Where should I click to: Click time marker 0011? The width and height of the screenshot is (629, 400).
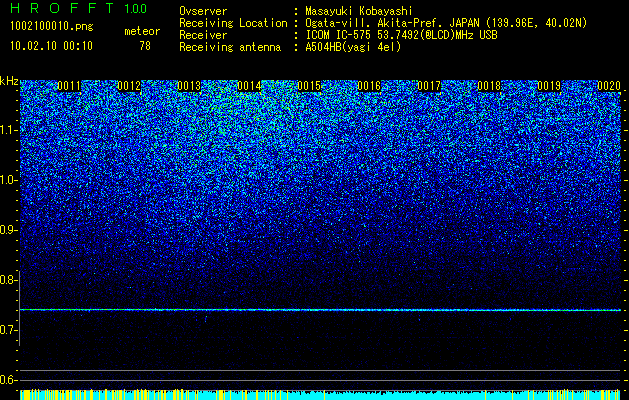[69, 86]
